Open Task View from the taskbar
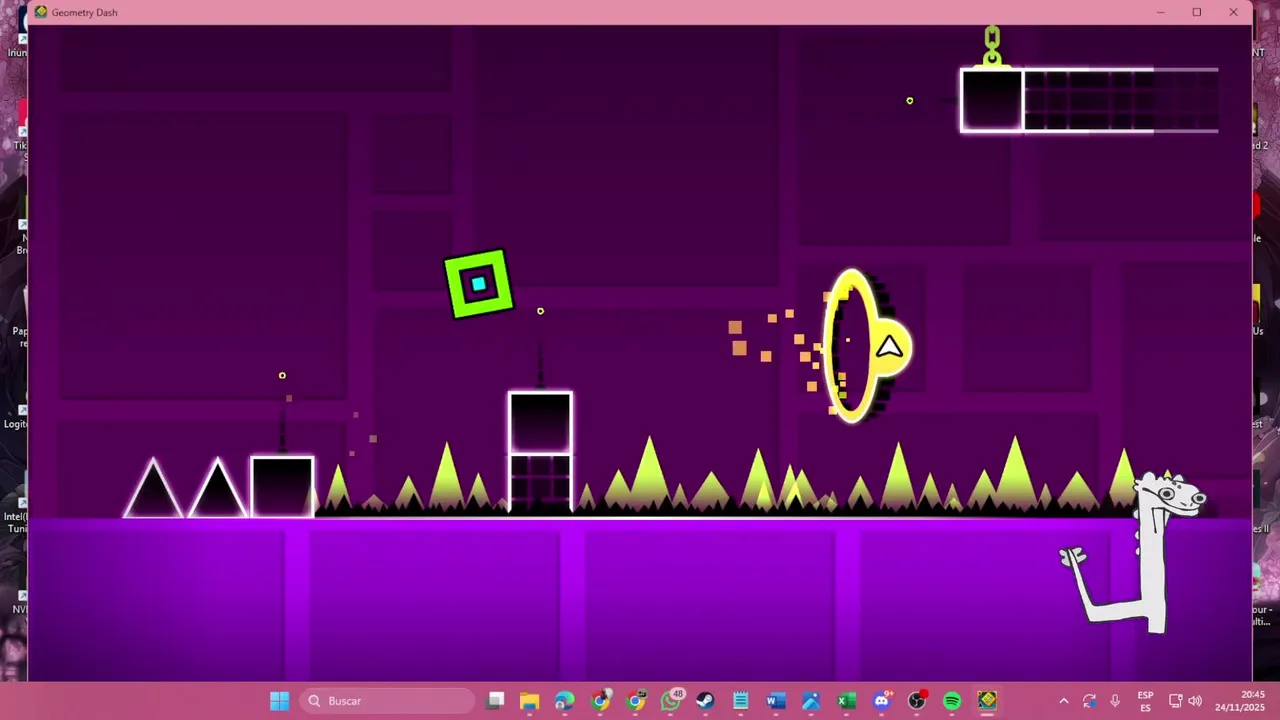The height and width of the screenshot is (720, 1280). (x=495, y=701)
